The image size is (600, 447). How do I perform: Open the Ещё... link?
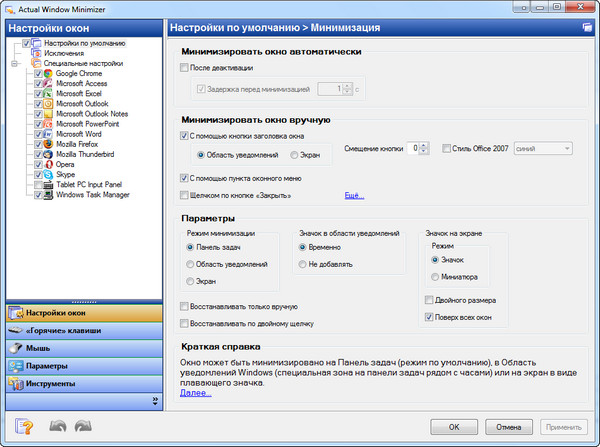point(354,196)
